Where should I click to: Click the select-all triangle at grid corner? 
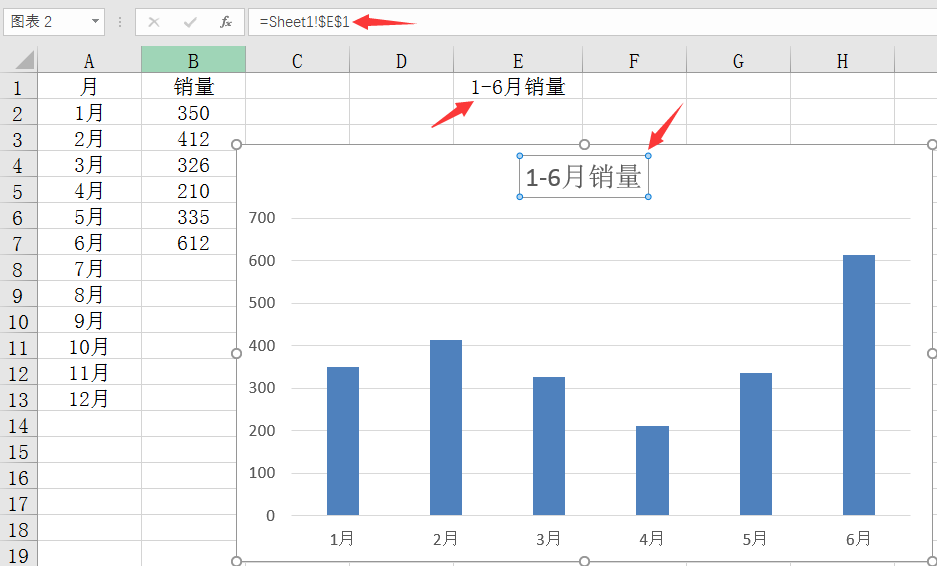(x=25, y=60)
